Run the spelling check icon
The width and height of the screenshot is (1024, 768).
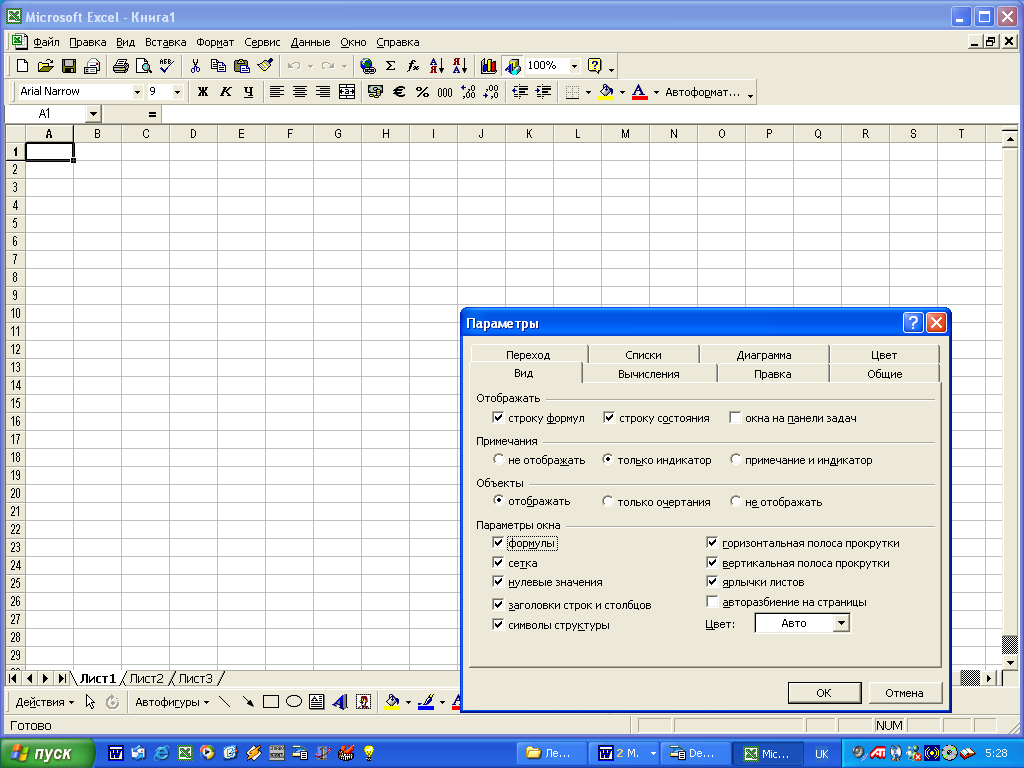167,65
